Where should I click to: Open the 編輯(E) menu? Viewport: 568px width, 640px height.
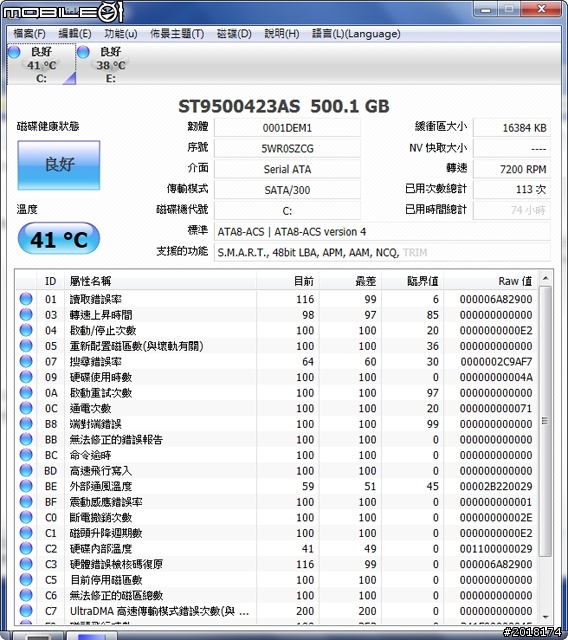point(75,33)
